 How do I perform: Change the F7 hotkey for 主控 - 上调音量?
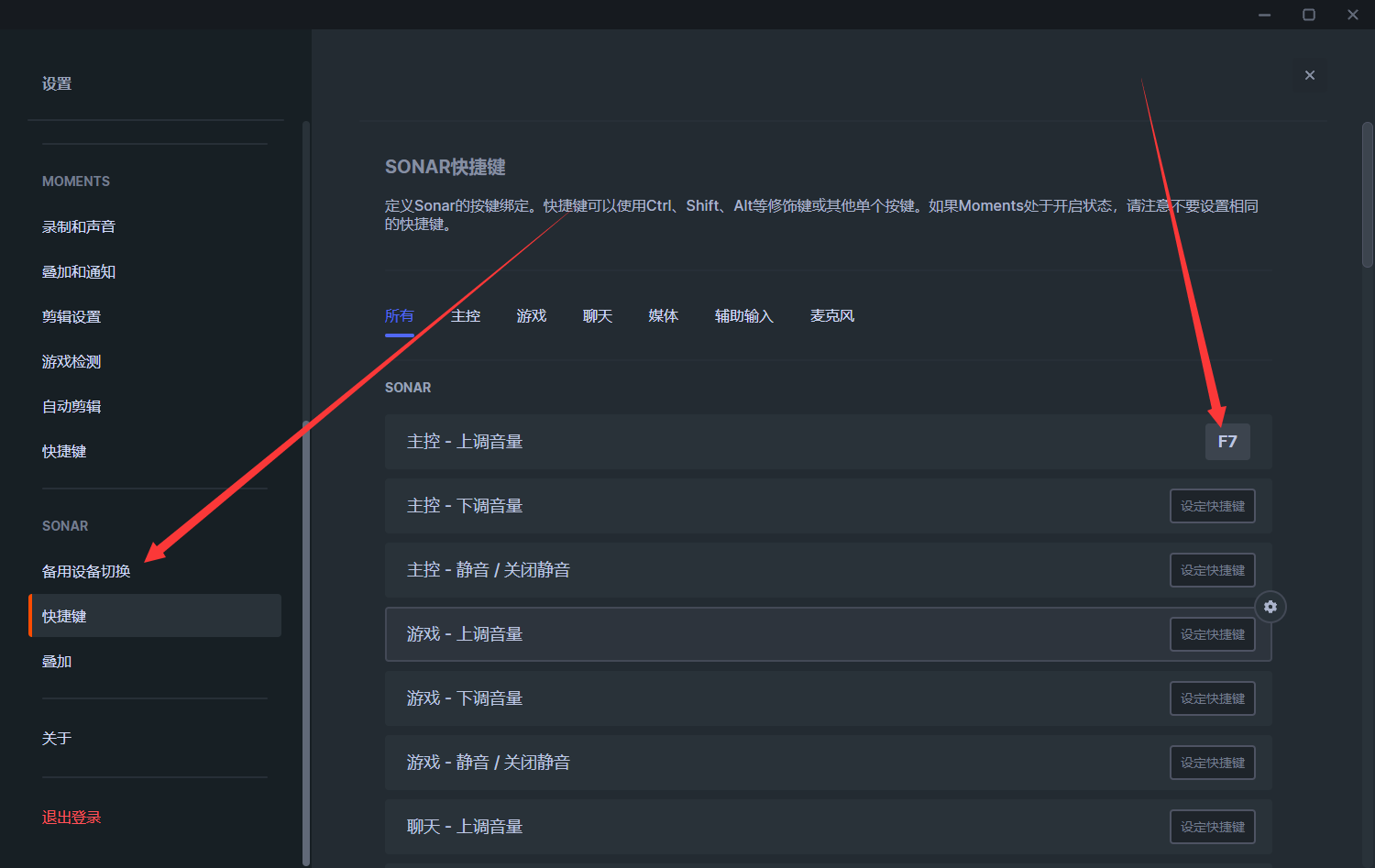(x=1227, y=442)
